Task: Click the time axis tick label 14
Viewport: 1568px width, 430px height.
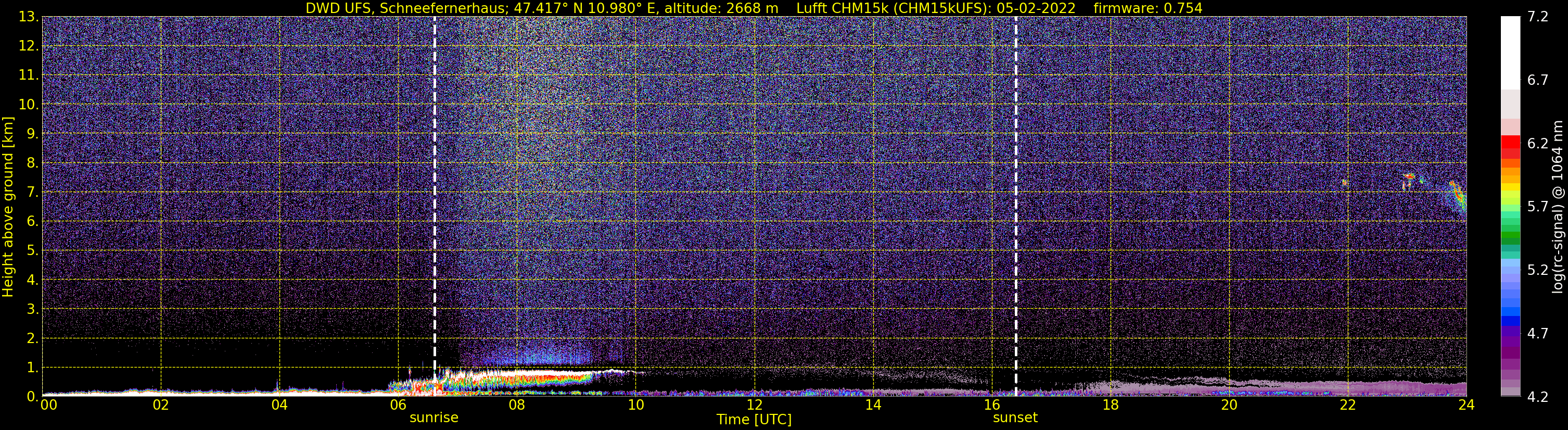Action: [x=873, y=405]
